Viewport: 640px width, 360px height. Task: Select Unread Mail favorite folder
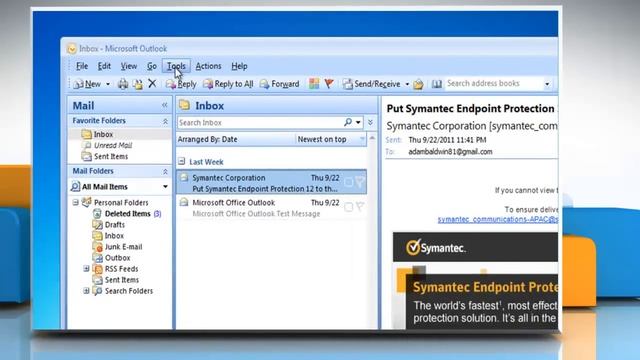click(113, 145)
